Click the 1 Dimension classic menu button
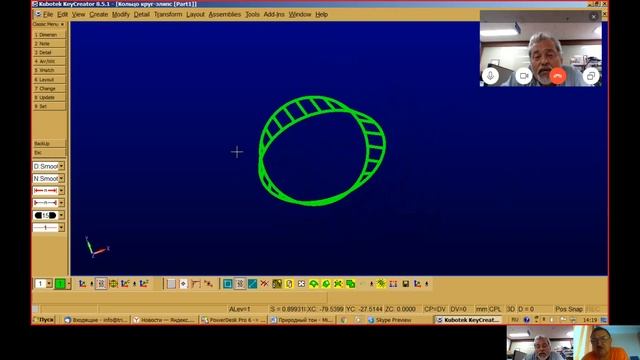 tap(49, 35)
